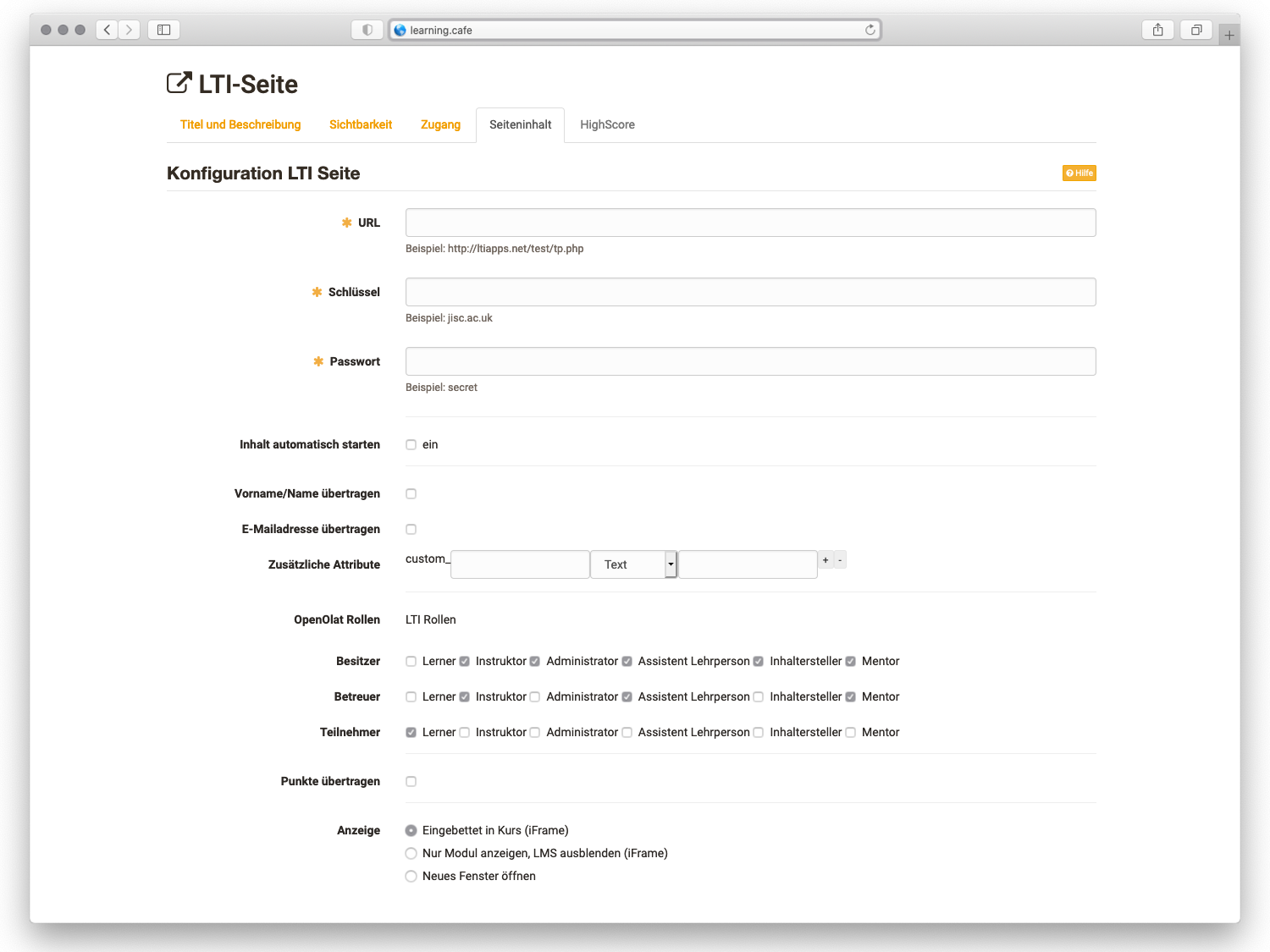Uncheck Lerner in Teilnehmer row
This screenshot has width=1270, height=952.
(x=411, y=732)
